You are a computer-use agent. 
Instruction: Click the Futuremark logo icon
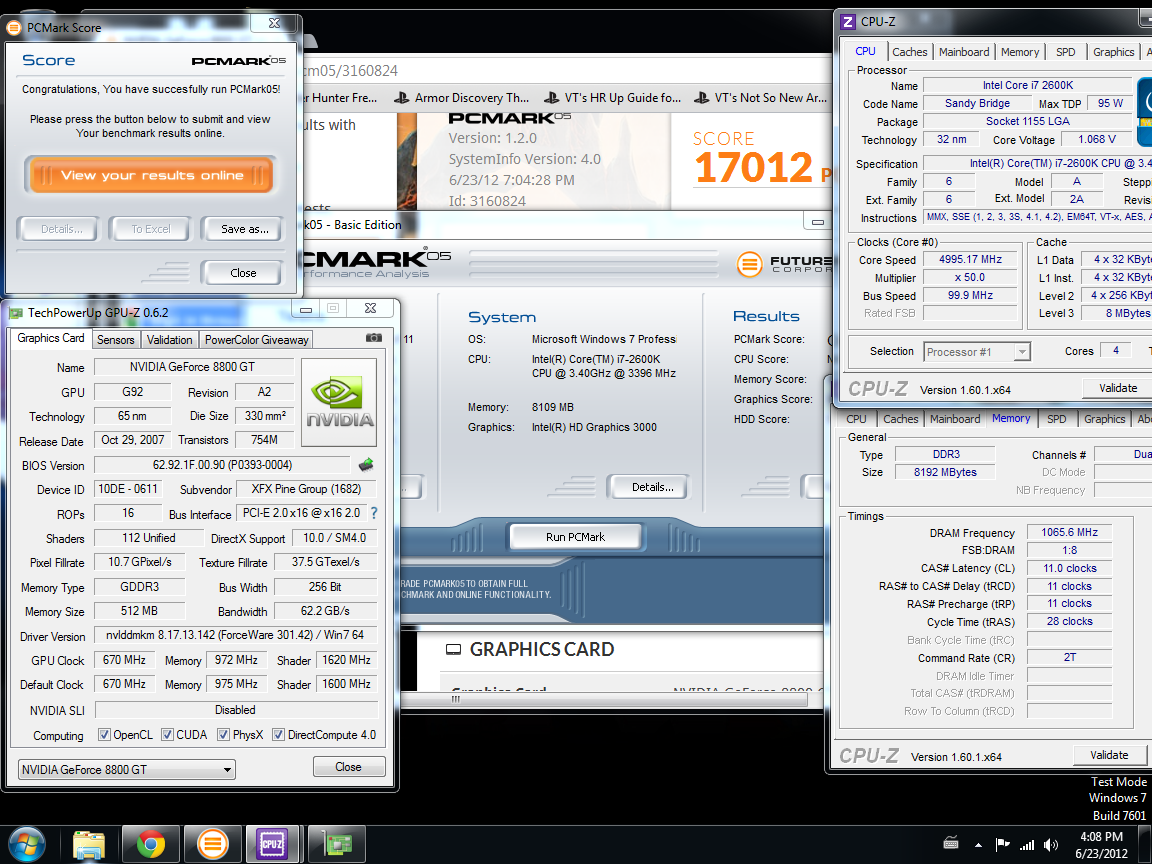(x=749, y=264)
